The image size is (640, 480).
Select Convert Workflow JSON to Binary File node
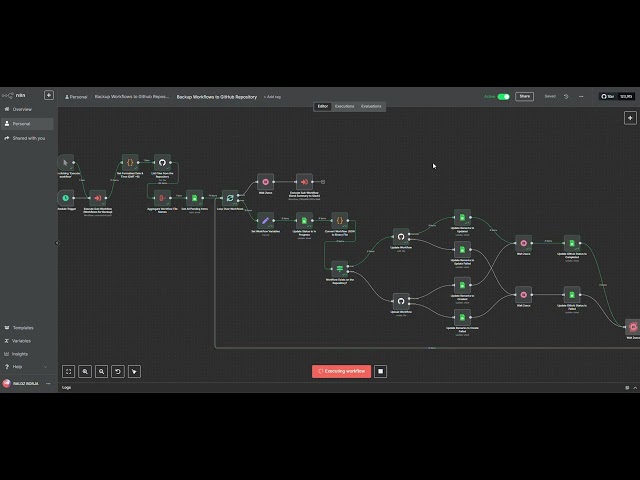(340, 220)
